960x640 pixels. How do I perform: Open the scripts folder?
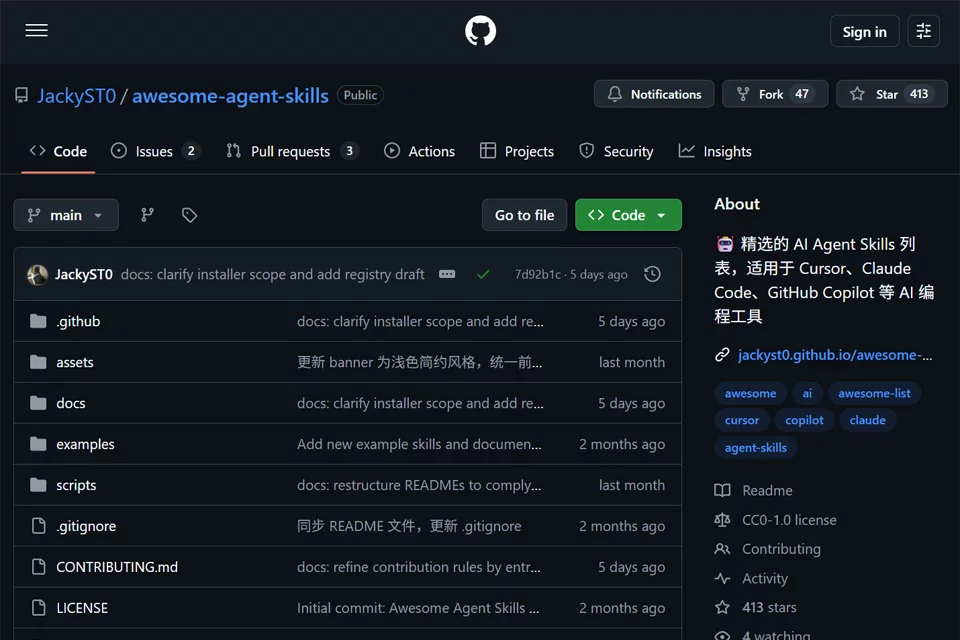coord(76,486)
